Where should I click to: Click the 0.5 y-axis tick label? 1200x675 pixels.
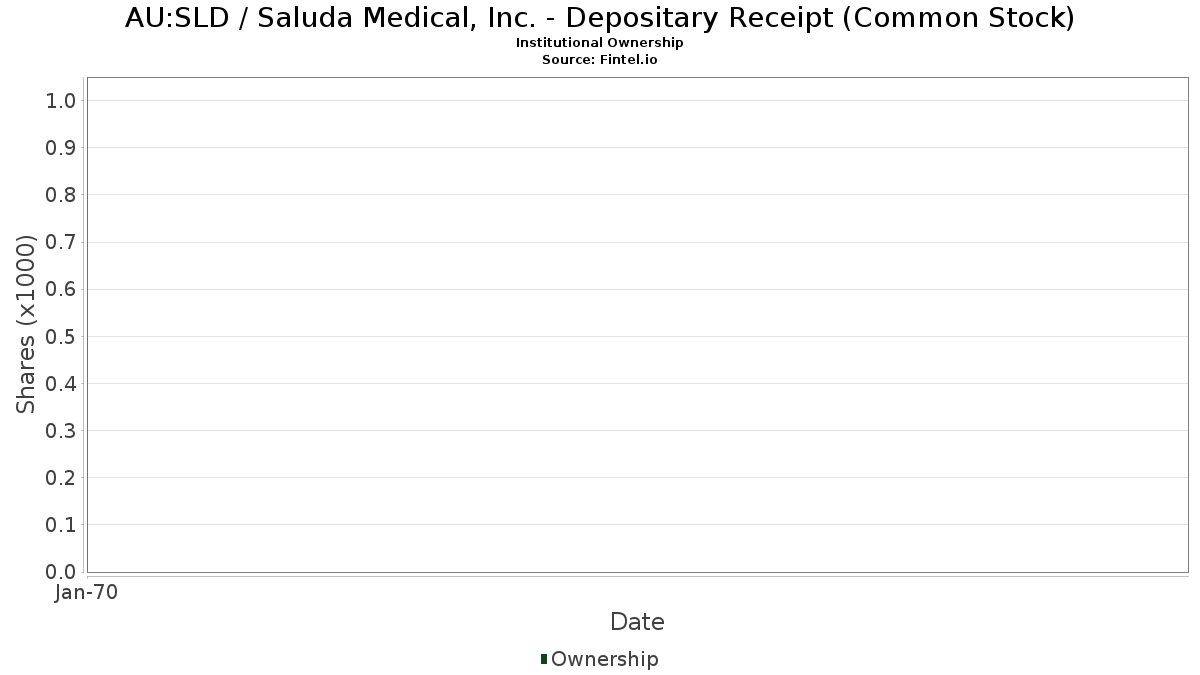pos(62,336)
